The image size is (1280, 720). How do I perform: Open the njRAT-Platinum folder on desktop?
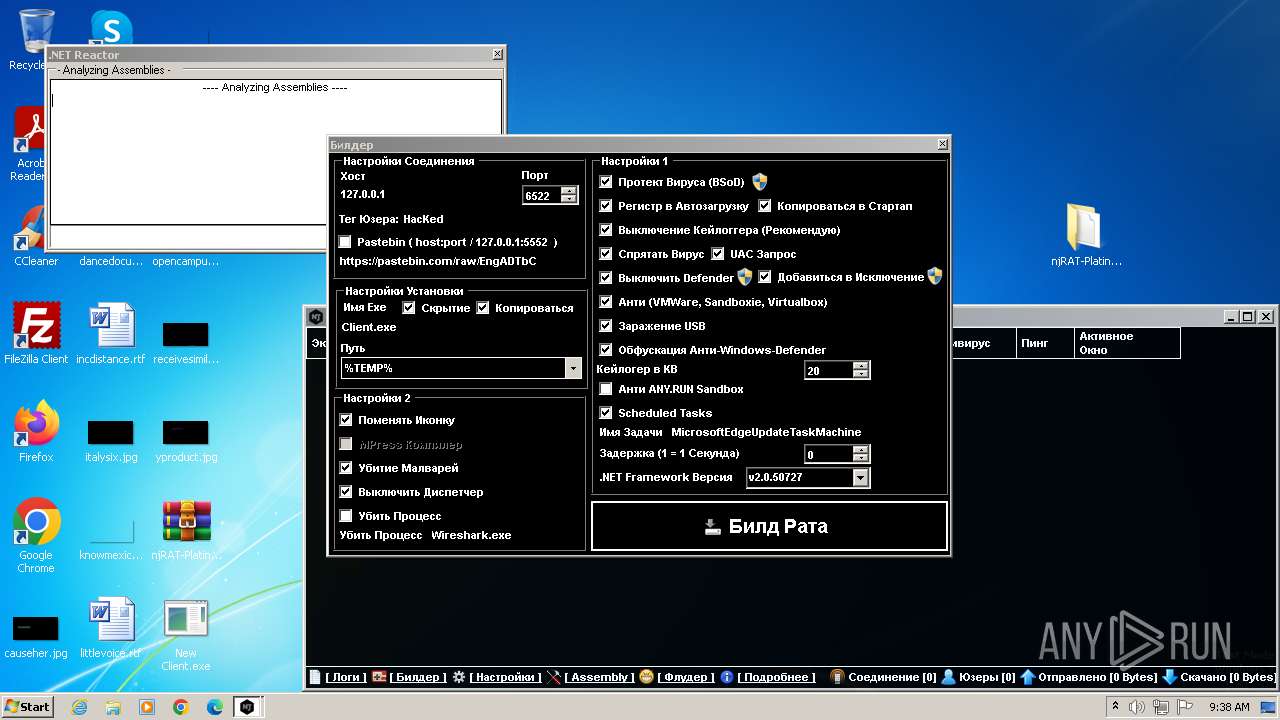[1085, 236]
